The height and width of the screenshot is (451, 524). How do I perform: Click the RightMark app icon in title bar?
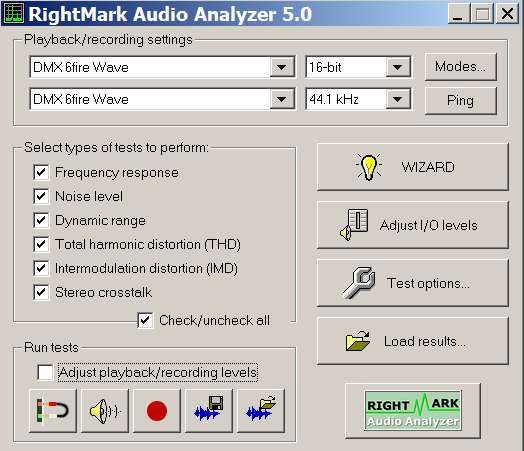[13, 14]
